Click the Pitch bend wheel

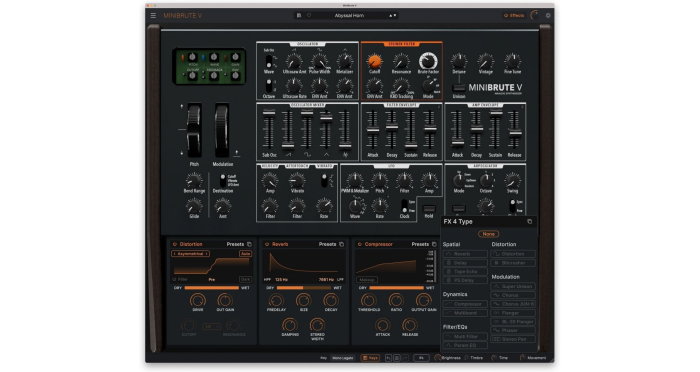pyautogui.click(x=194, y=131)
